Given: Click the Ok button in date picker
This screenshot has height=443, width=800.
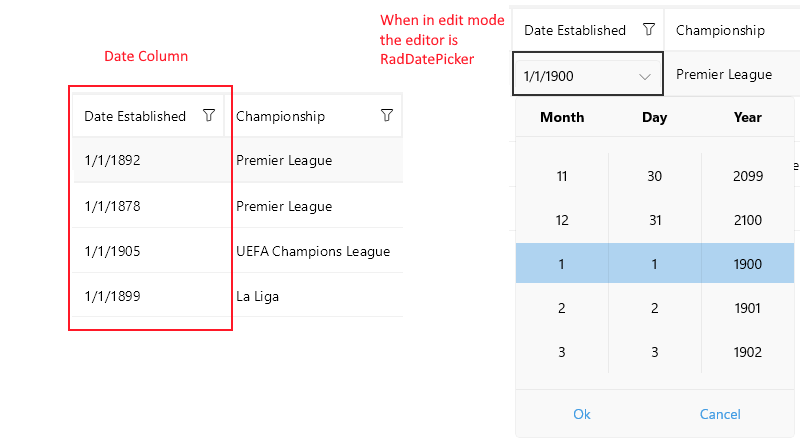Looking at the screenshot, I should click(x=582, y=414).
